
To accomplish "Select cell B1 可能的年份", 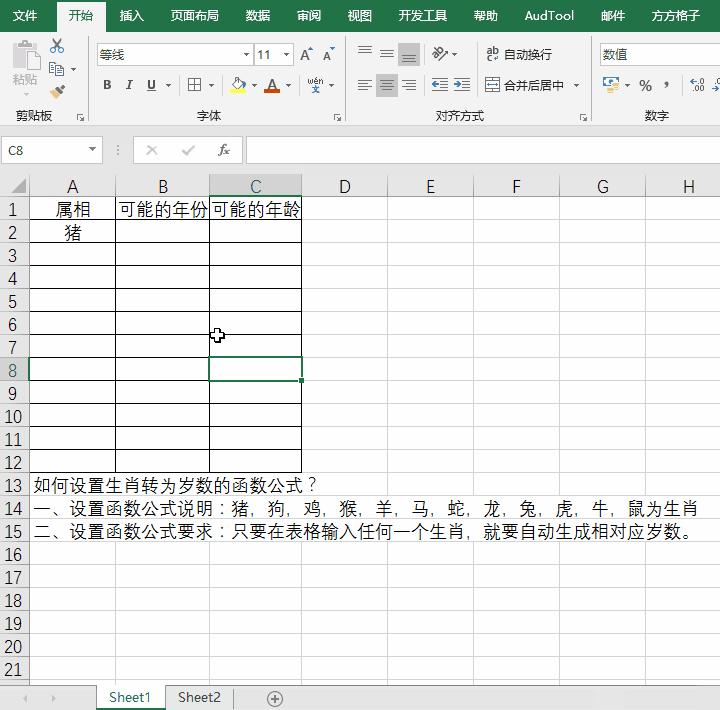I will [x=163, y=208].
